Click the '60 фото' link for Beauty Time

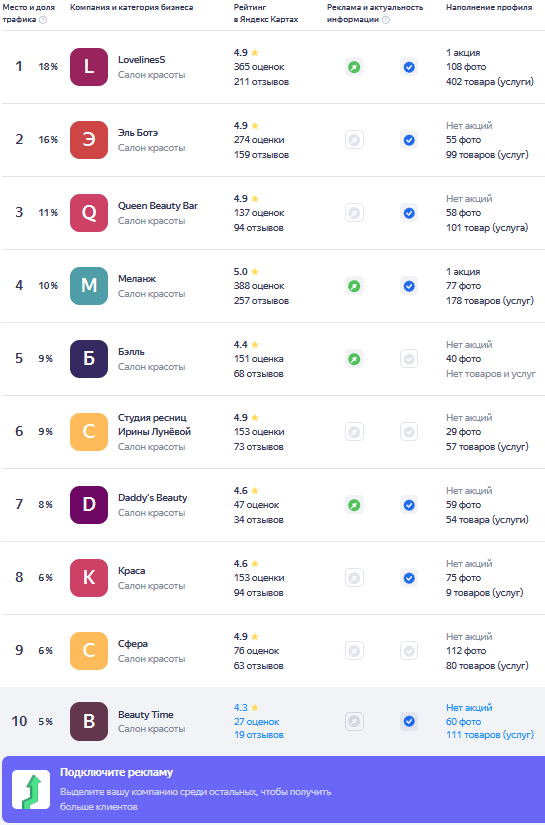click(463, 722)
